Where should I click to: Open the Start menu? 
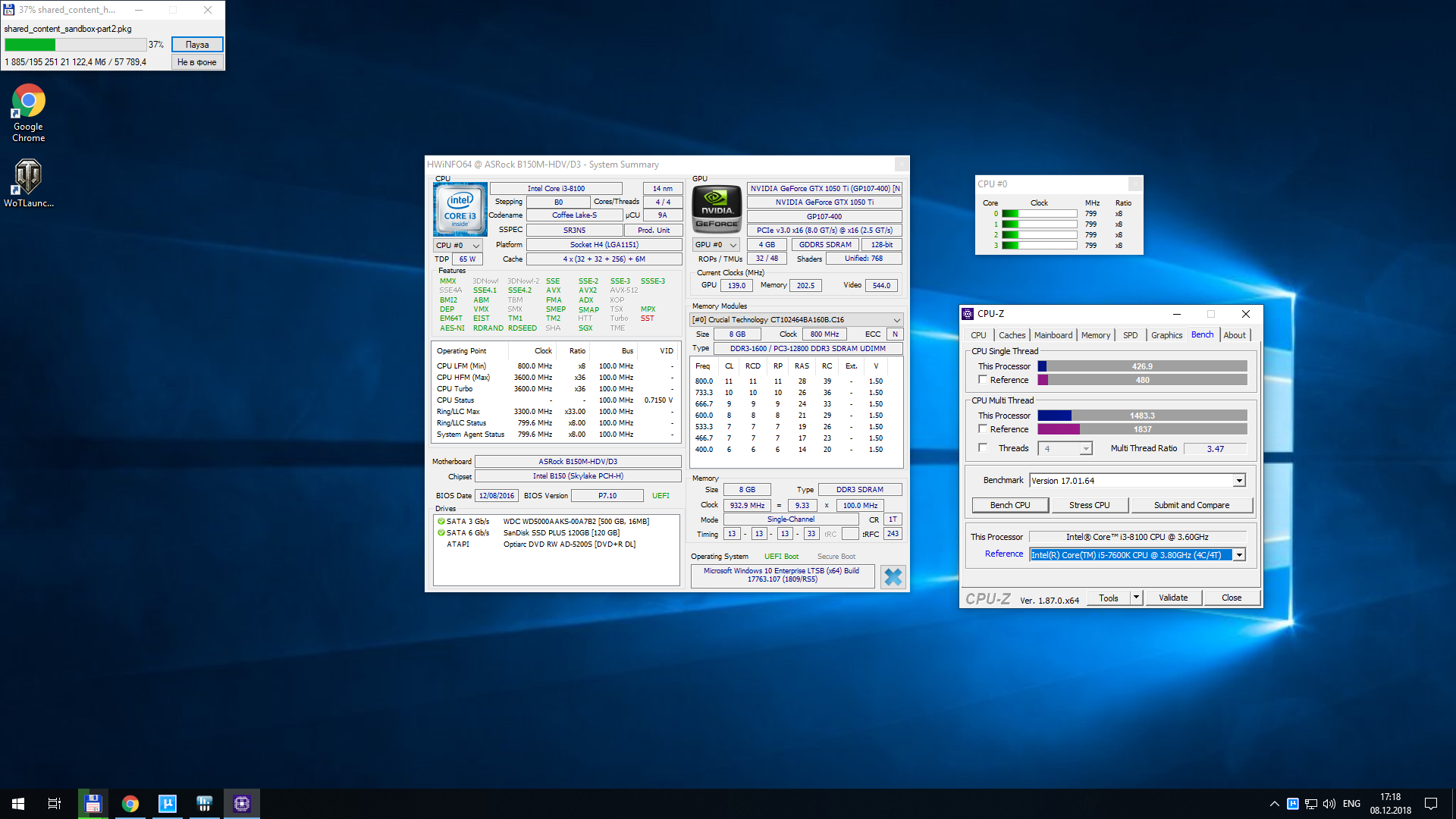pos(18,804)
